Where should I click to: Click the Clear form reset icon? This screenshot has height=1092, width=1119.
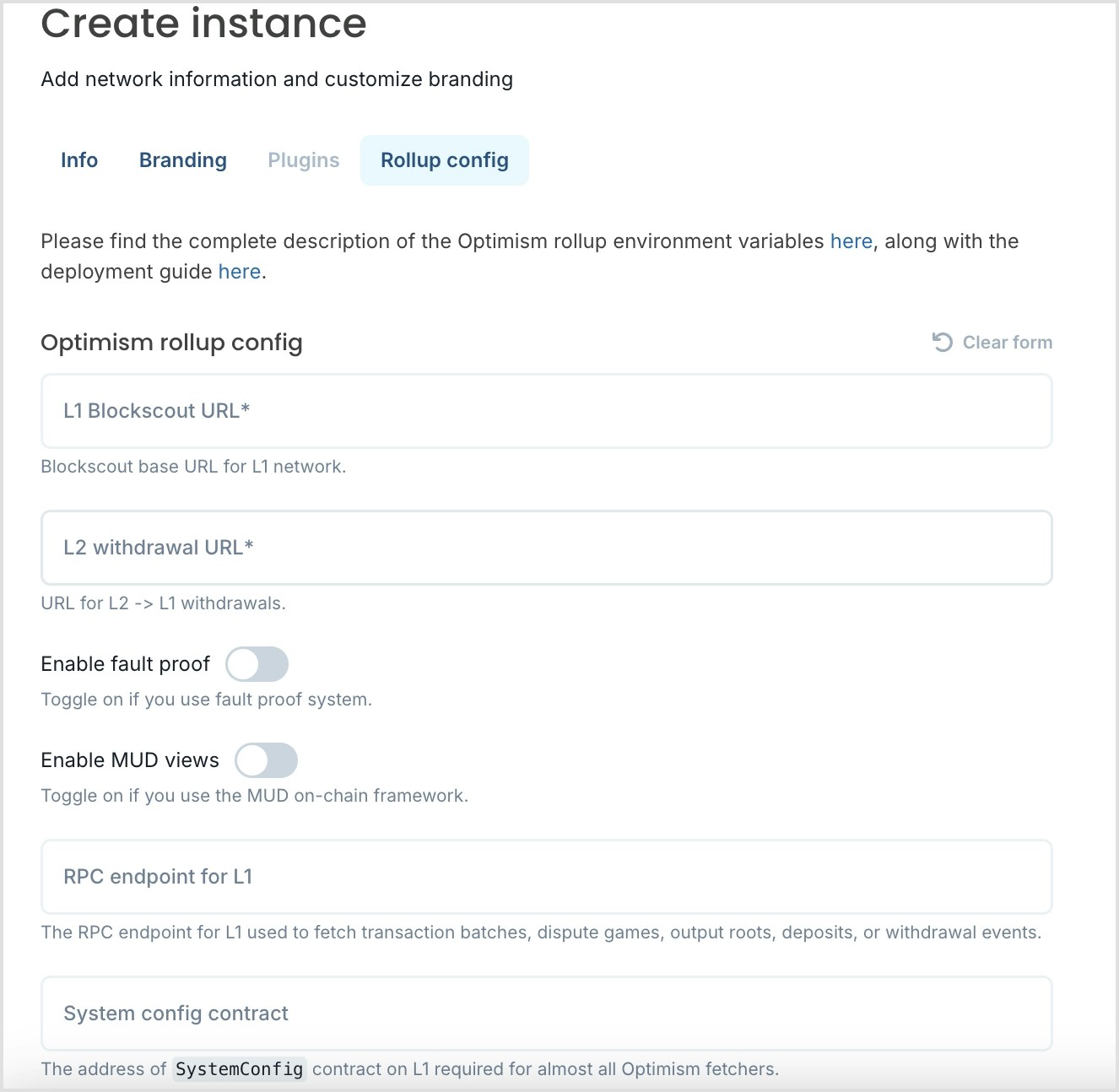pyautogui.click(x=942, y=342)
